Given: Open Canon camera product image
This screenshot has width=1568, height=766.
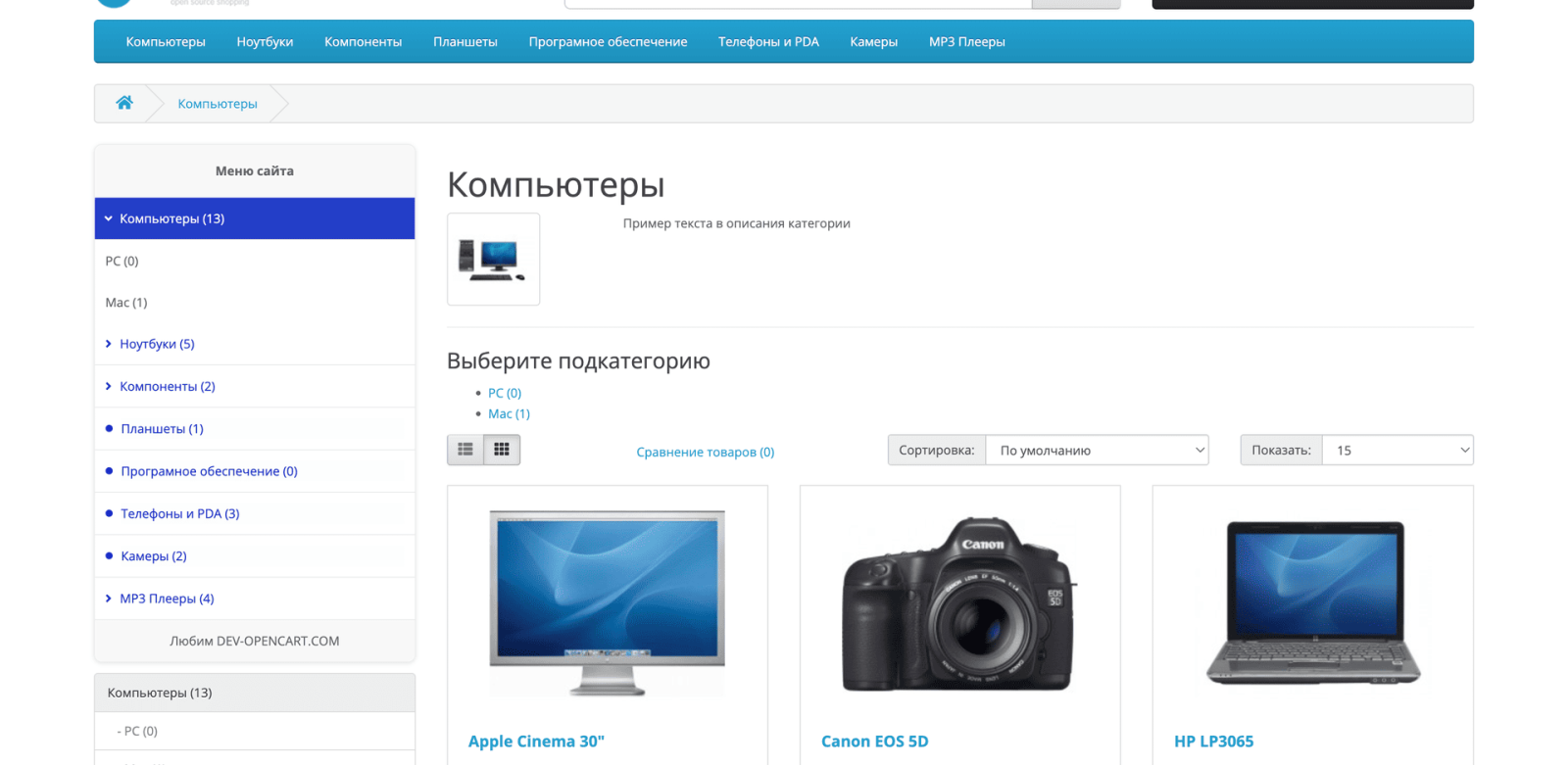Looking at the screenshot, I should click(960, 602).
